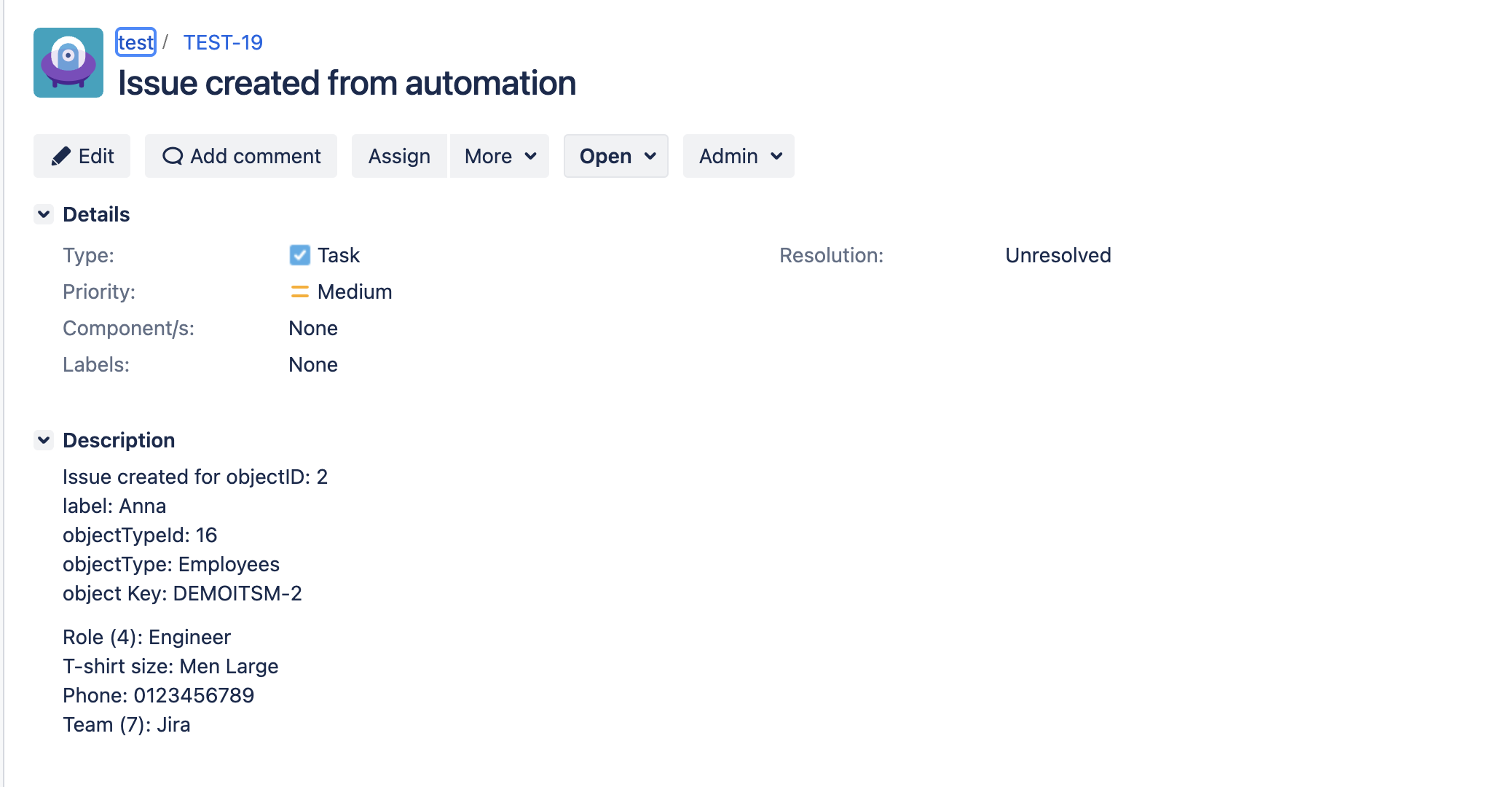The image size is (1512, 787).
Task: Collapse the Description section
Action: (44, 440)
